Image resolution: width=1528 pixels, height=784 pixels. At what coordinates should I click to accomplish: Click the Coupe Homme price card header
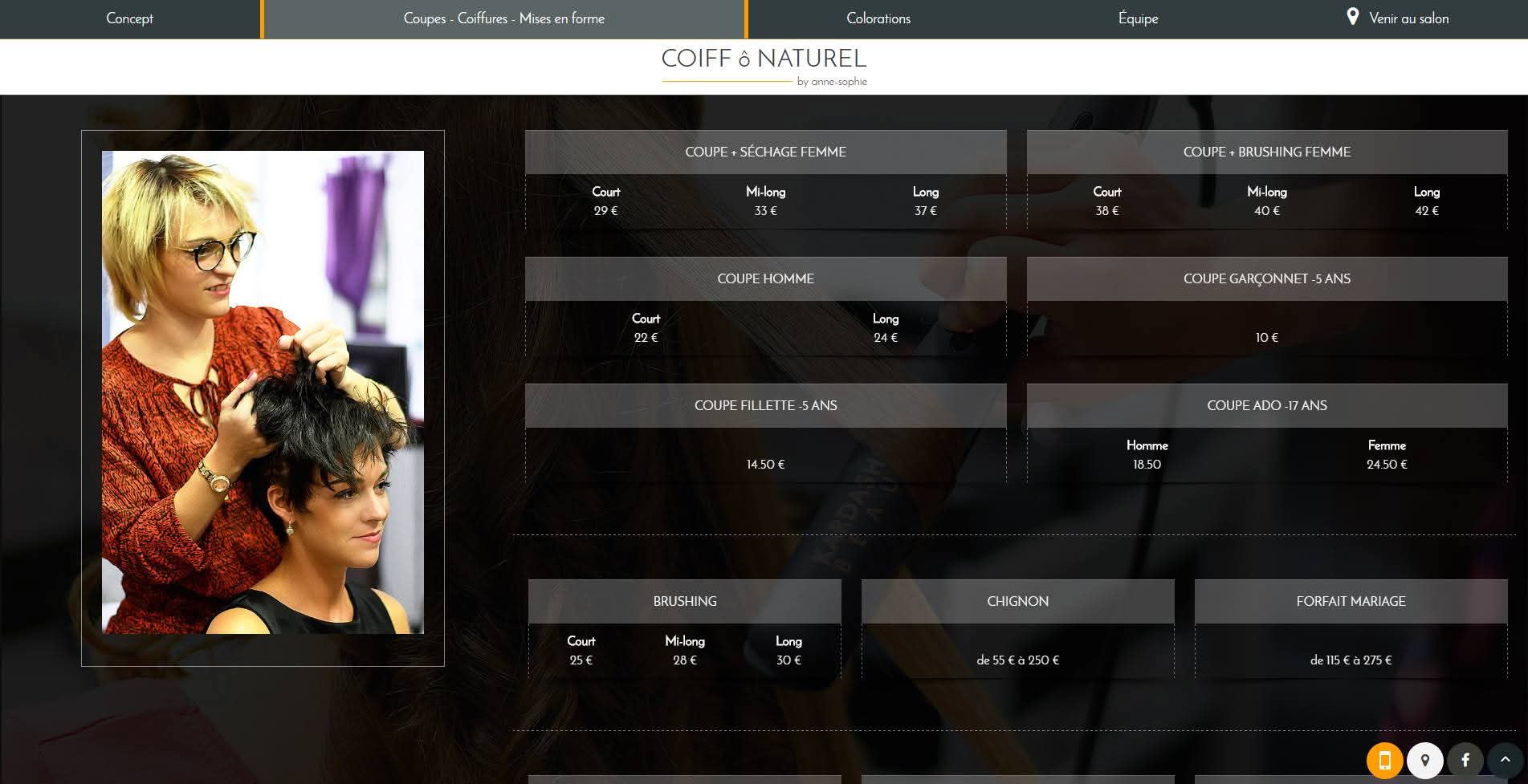765,278
